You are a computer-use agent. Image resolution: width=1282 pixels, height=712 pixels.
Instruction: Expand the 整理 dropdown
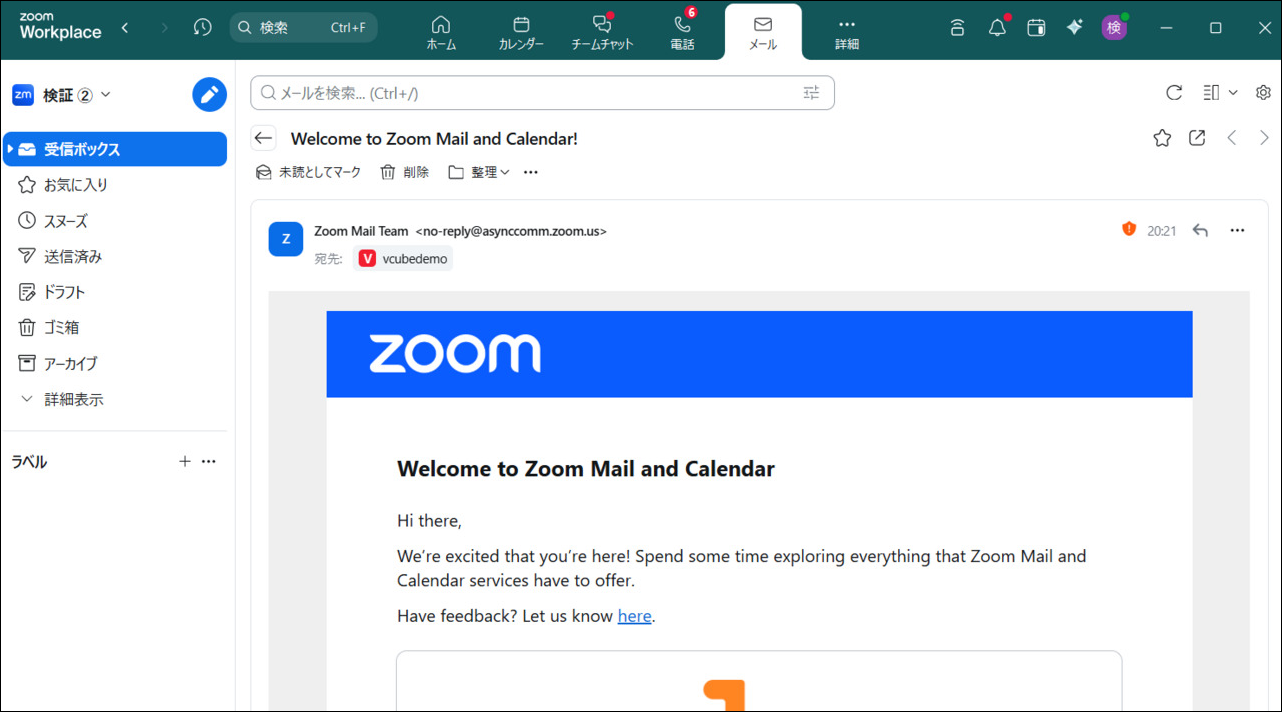[479, 172]
